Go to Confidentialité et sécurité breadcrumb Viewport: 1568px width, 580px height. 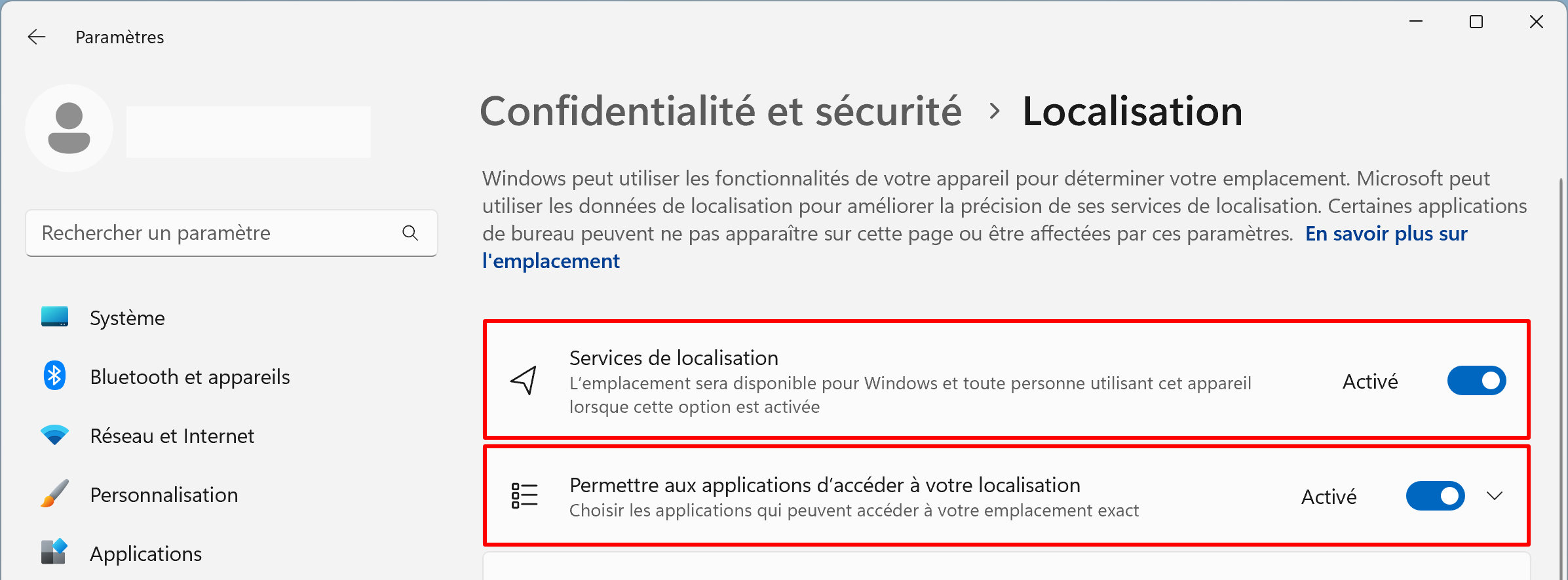point(721,111)
